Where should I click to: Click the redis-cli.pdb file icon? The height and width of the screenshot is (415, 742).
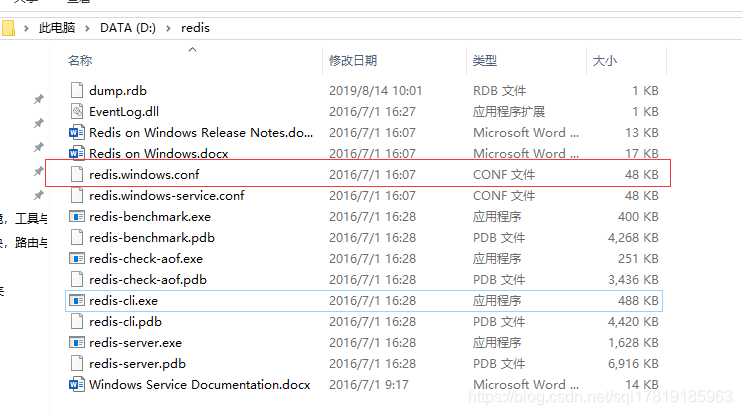(77, 321)
